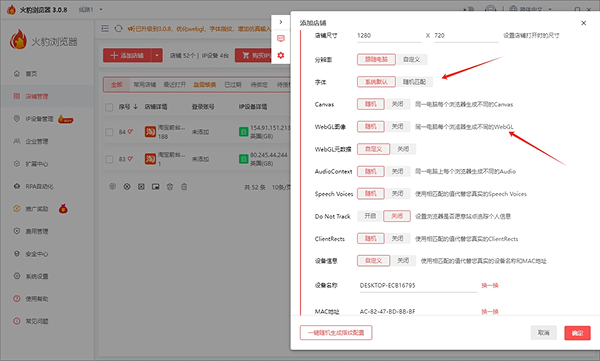Open the 扩展中心 sidebar icon
The height and width of the screenshot is (361, 600).
pyautogui.click(x=16, y=163)
